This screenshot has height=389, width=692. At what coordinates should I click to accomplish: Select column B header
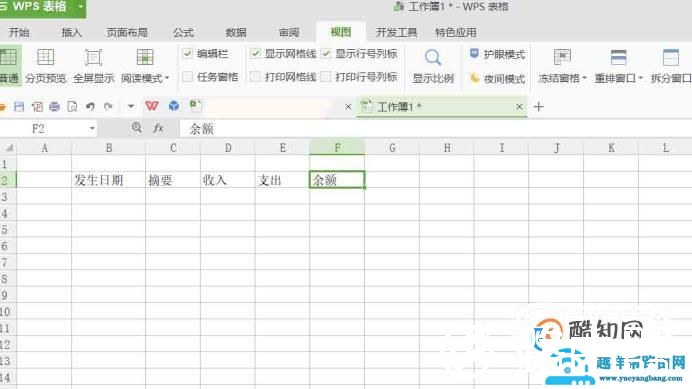click(x=109, y=148)
